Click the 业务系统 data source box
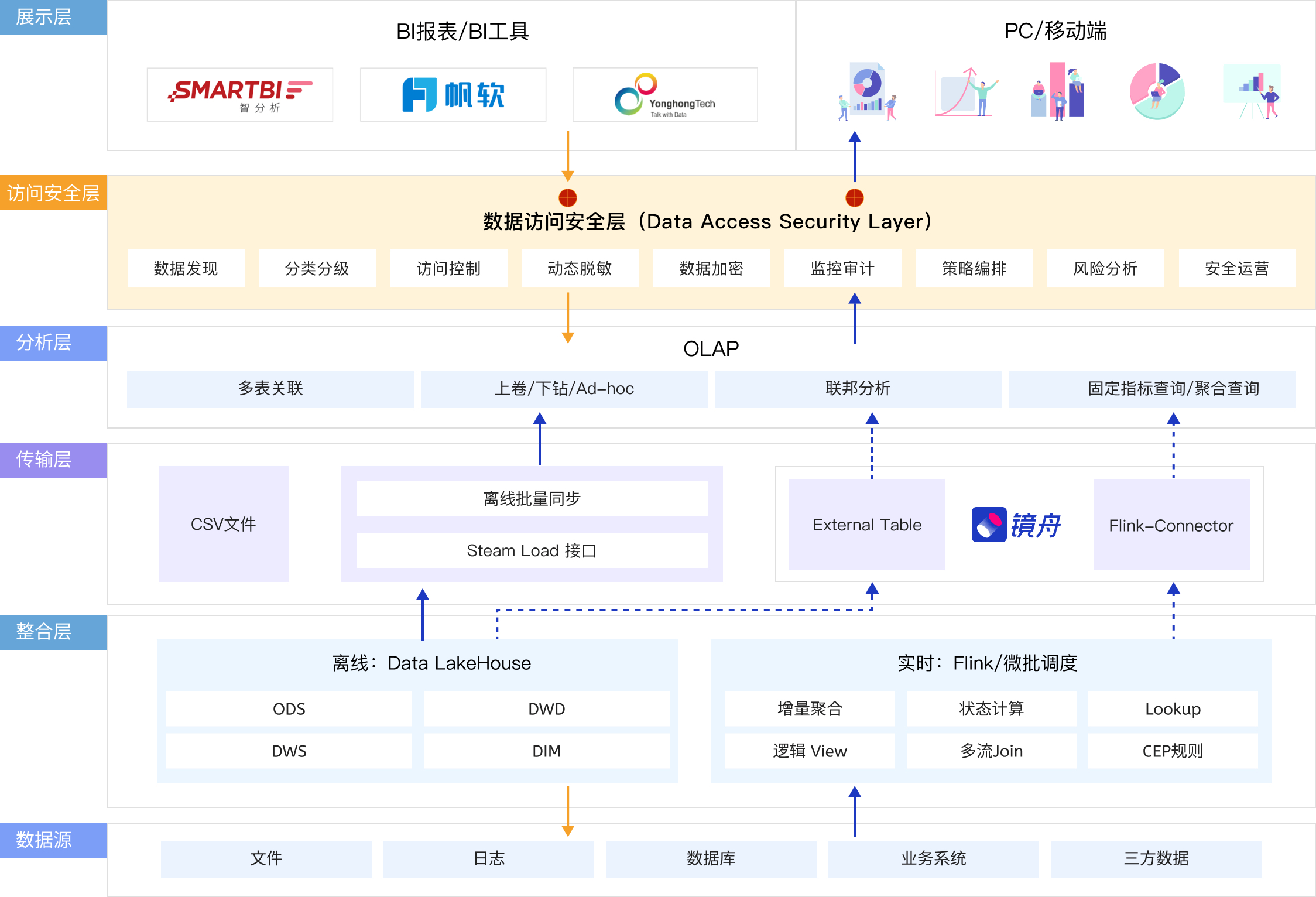 tap(933, 858)
